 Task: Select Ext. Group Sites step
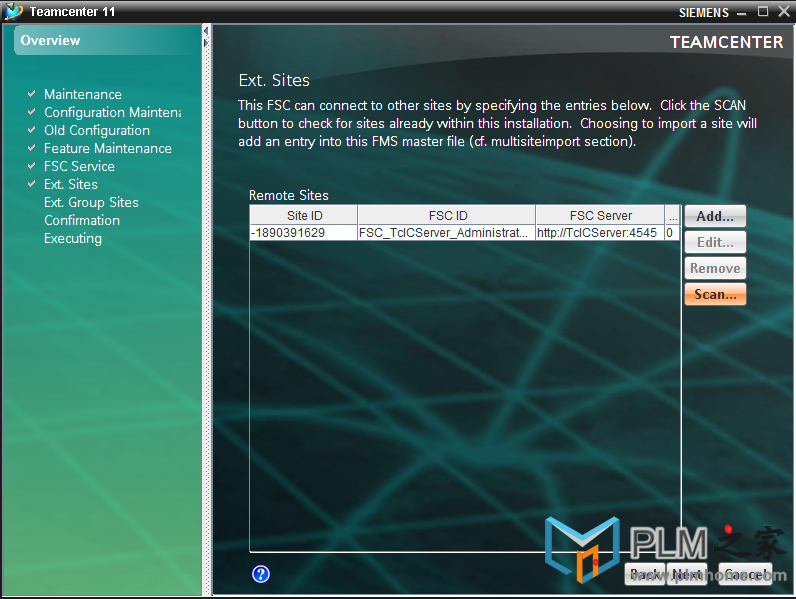click(x=91, y=203)
